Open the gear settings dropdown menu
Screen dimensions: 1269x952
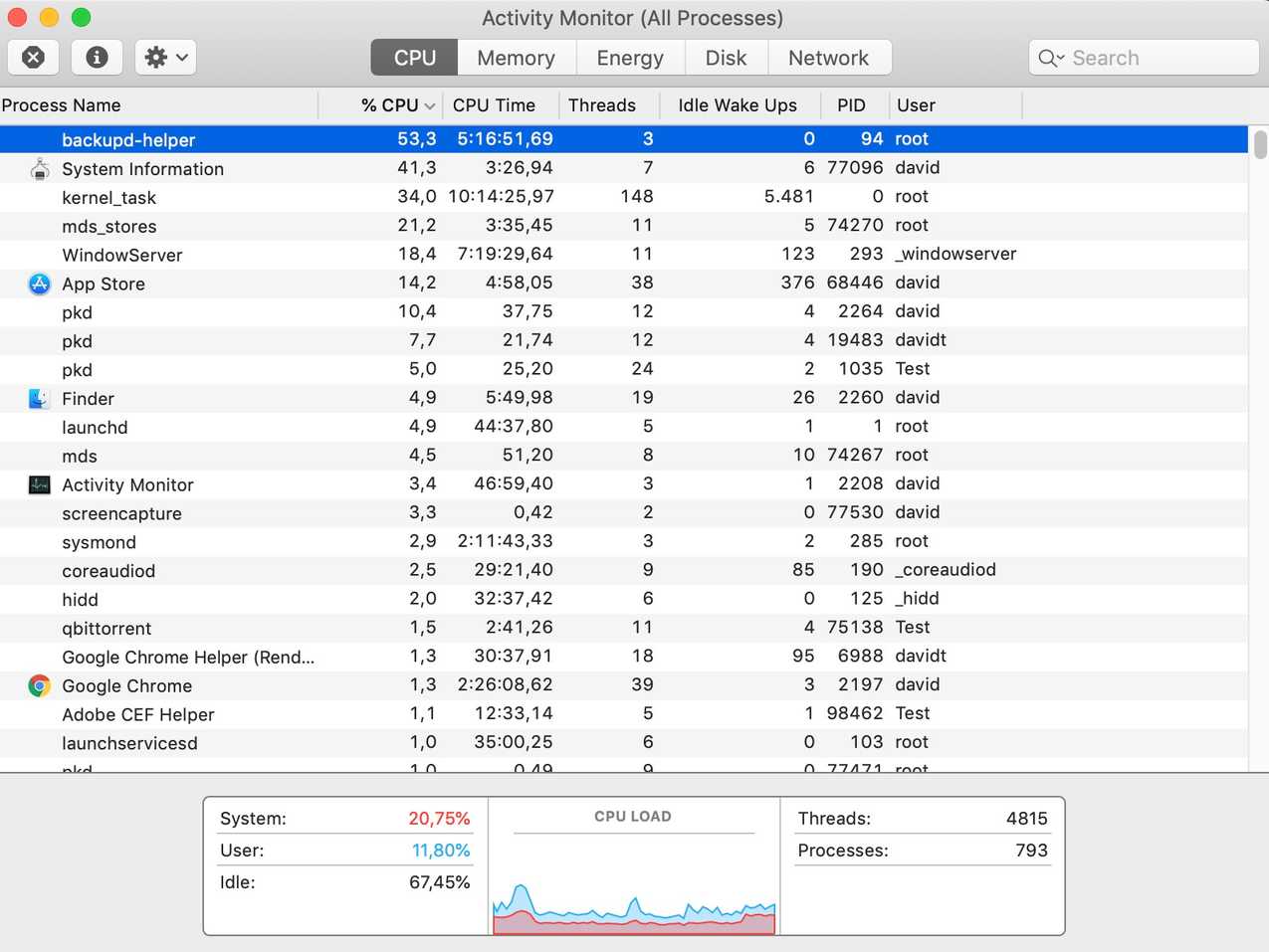(164, 57)
